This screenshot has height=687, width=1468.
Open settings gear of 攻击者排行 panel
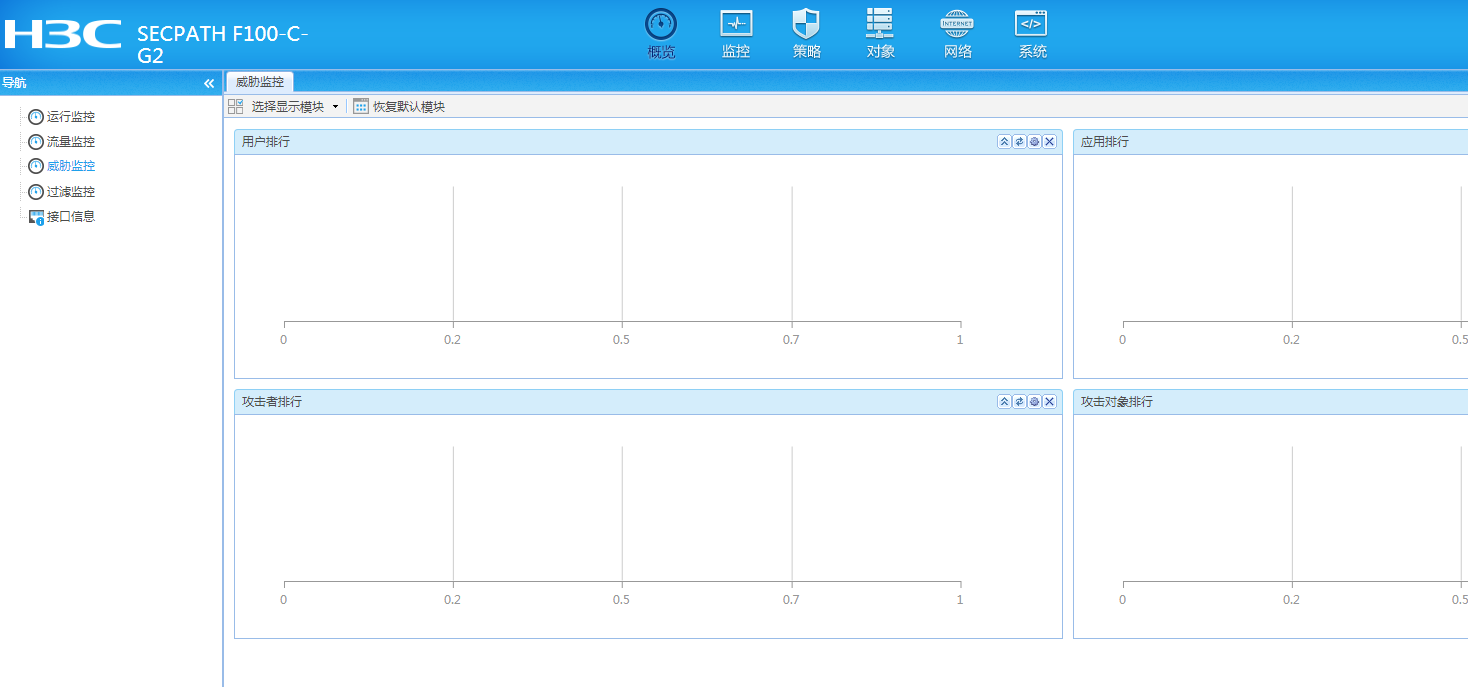click(x=1034, y=402)
